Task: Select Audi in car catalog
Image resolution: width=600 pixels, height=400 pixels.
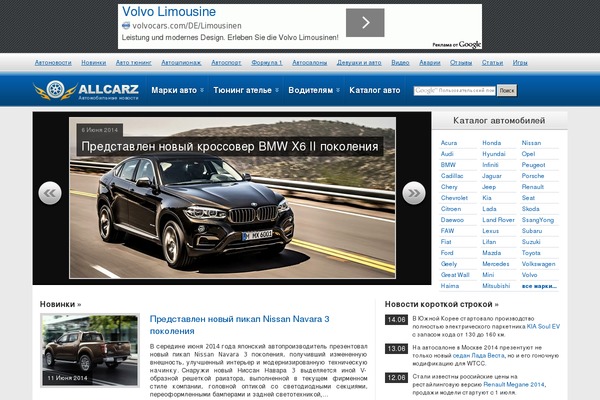Action: coord(447,154)
